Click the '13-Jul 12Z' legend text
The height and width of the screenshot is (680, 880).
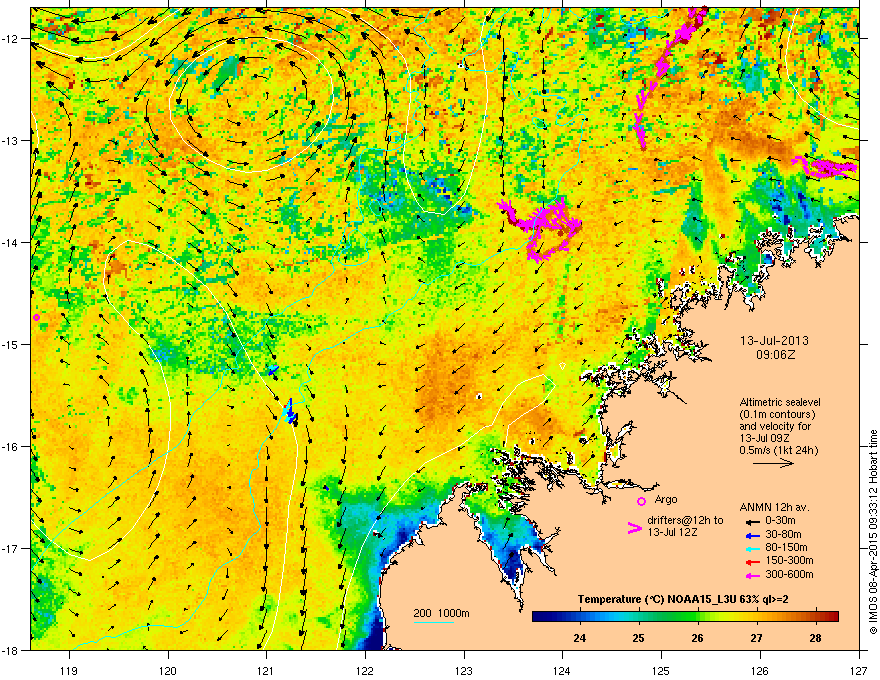coord(672,532)
